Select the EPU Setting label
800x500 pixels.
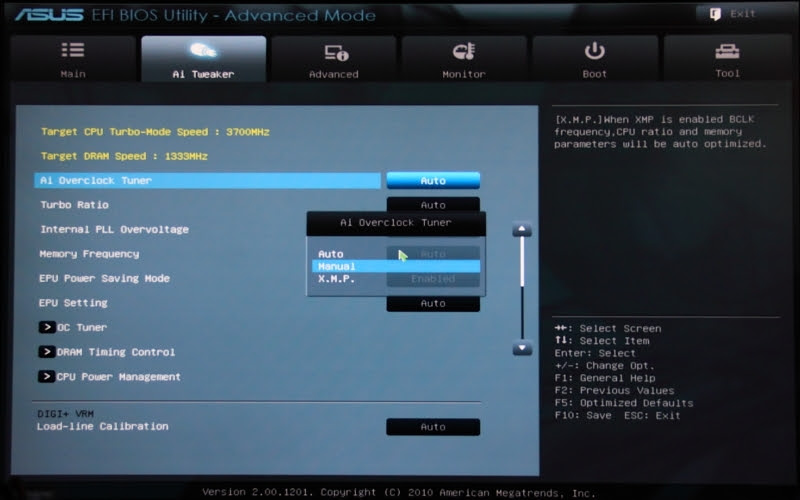point(73,303)
